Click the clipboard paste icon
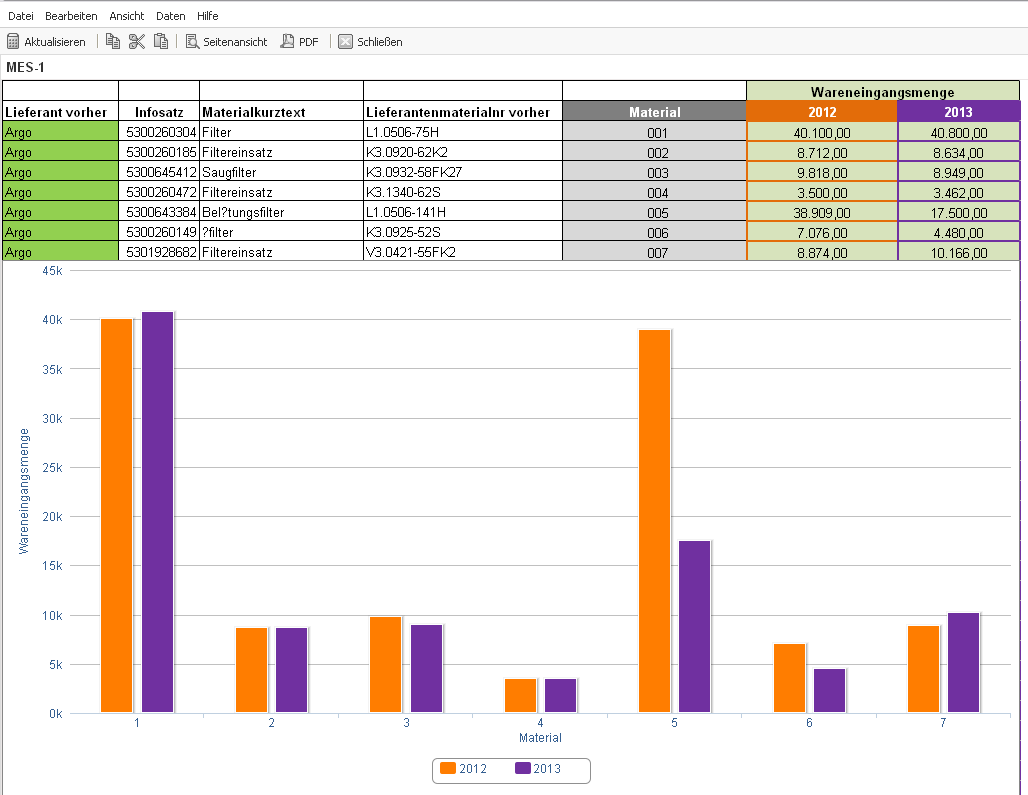The image size is (1028, 795). pos(161,41)
